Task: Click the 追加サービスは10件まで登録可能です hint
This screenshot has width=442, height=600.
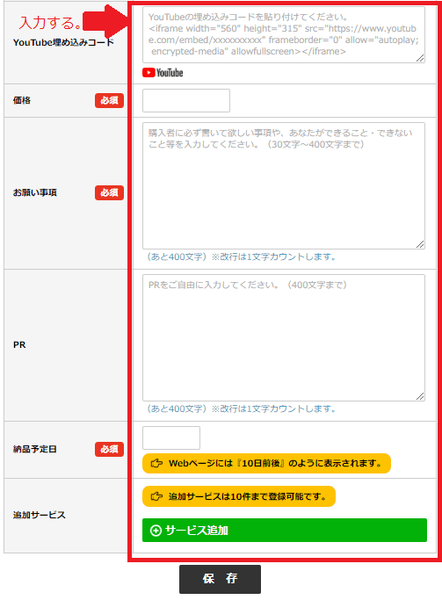Action: (x=239, y=497)
